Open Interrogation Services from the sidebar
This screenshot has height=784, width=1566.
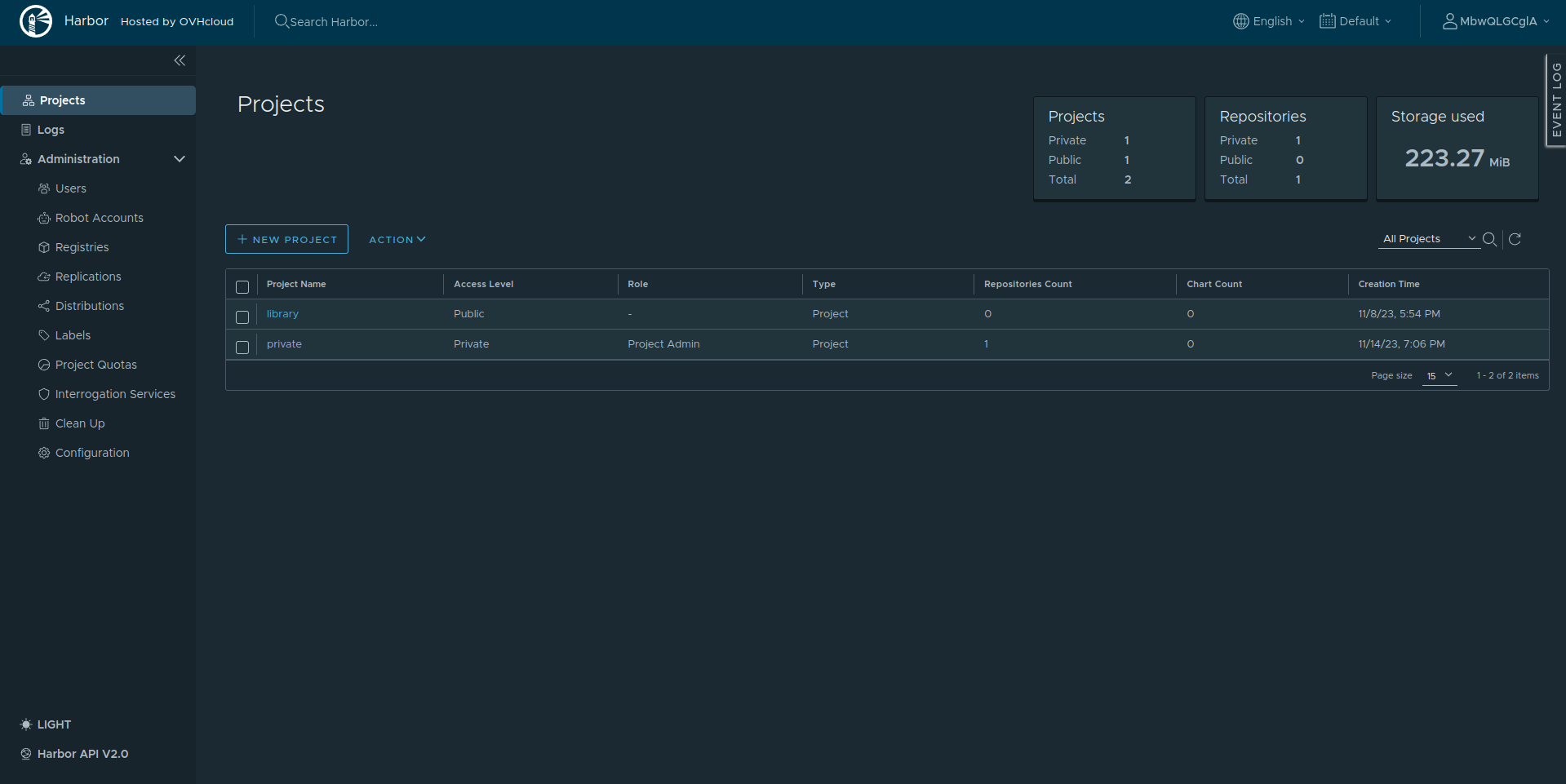point(115,394)
